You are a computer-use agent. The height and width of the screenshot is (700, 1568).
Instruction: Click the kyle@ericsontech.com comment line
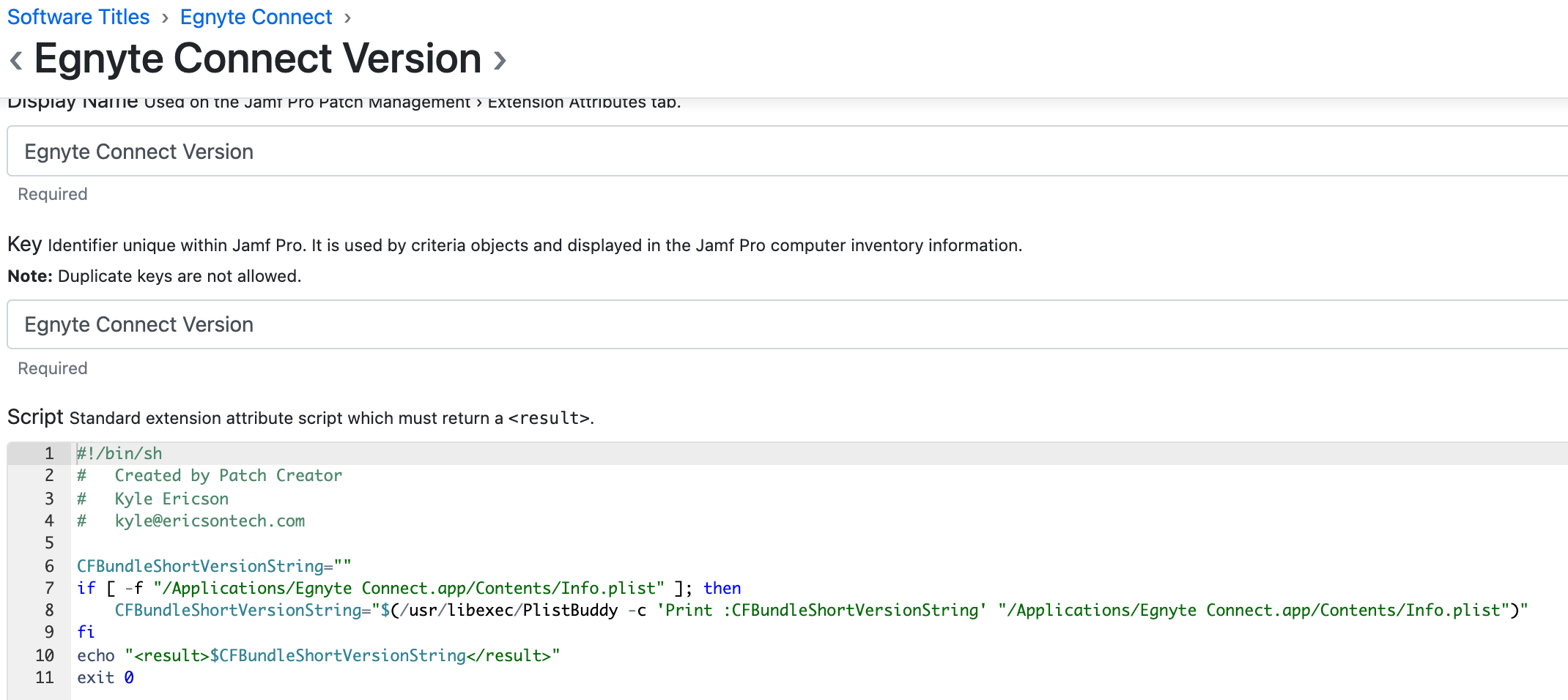tap(191, 521)
